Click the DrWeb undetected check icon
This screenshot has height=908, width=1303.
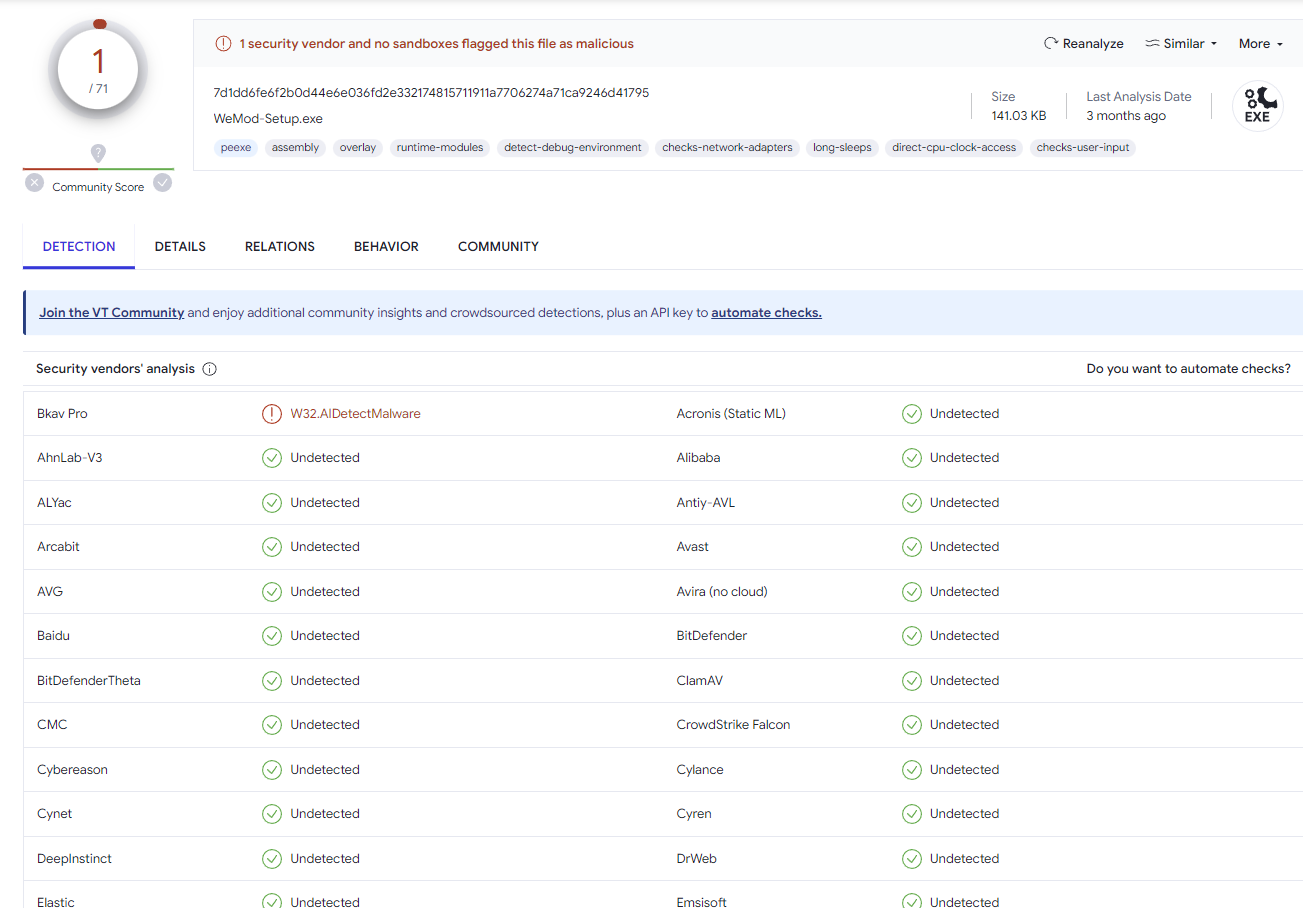point(911,859)
